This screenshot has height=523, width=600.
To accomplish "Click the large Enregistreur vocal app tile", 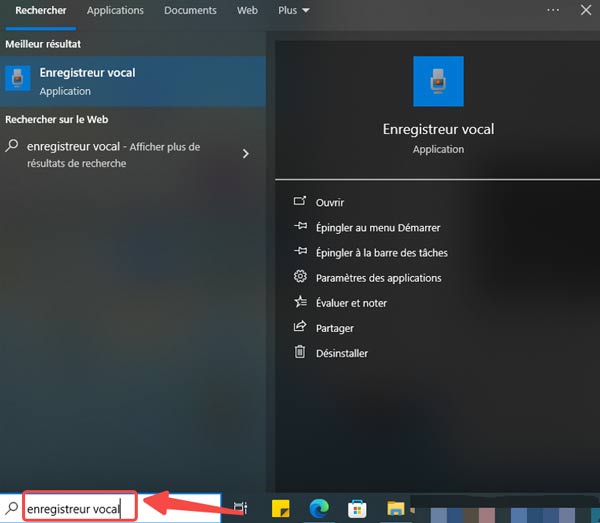I will (x=438, y=82).
